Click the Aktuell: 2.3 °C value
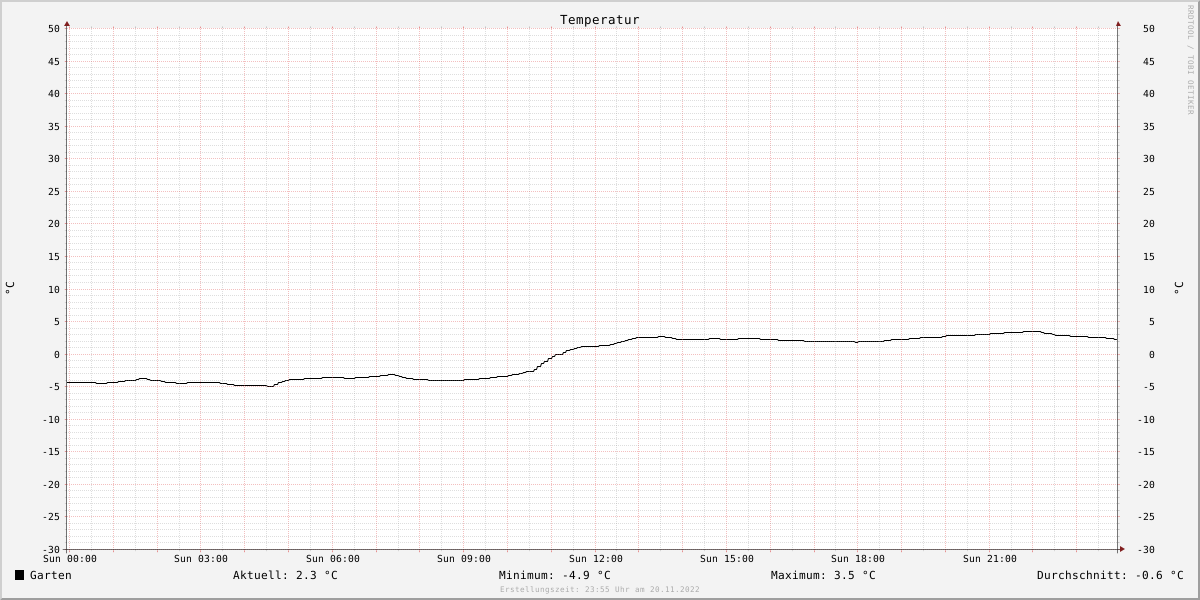 click(x=285, y=575)
